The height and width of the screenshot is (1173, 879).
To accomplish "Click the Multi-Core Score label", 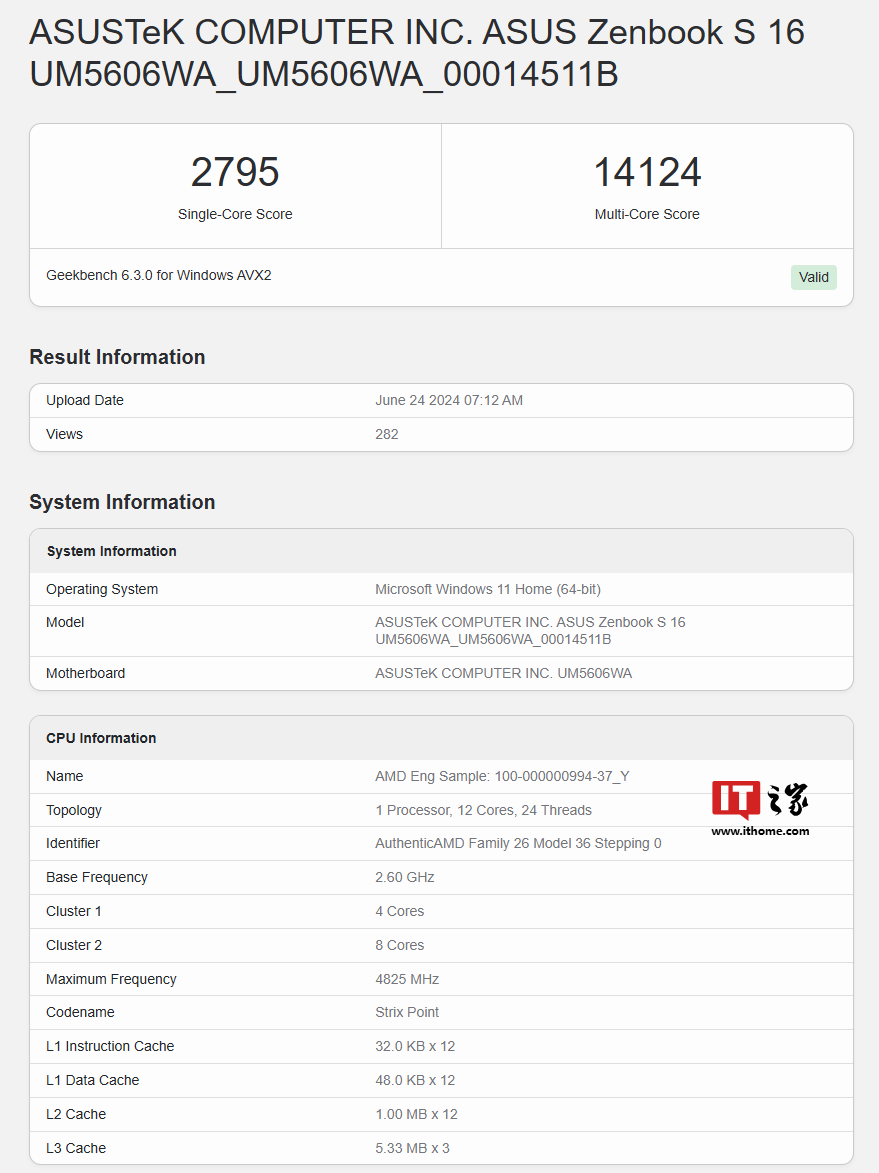I will tap(647, 214).
